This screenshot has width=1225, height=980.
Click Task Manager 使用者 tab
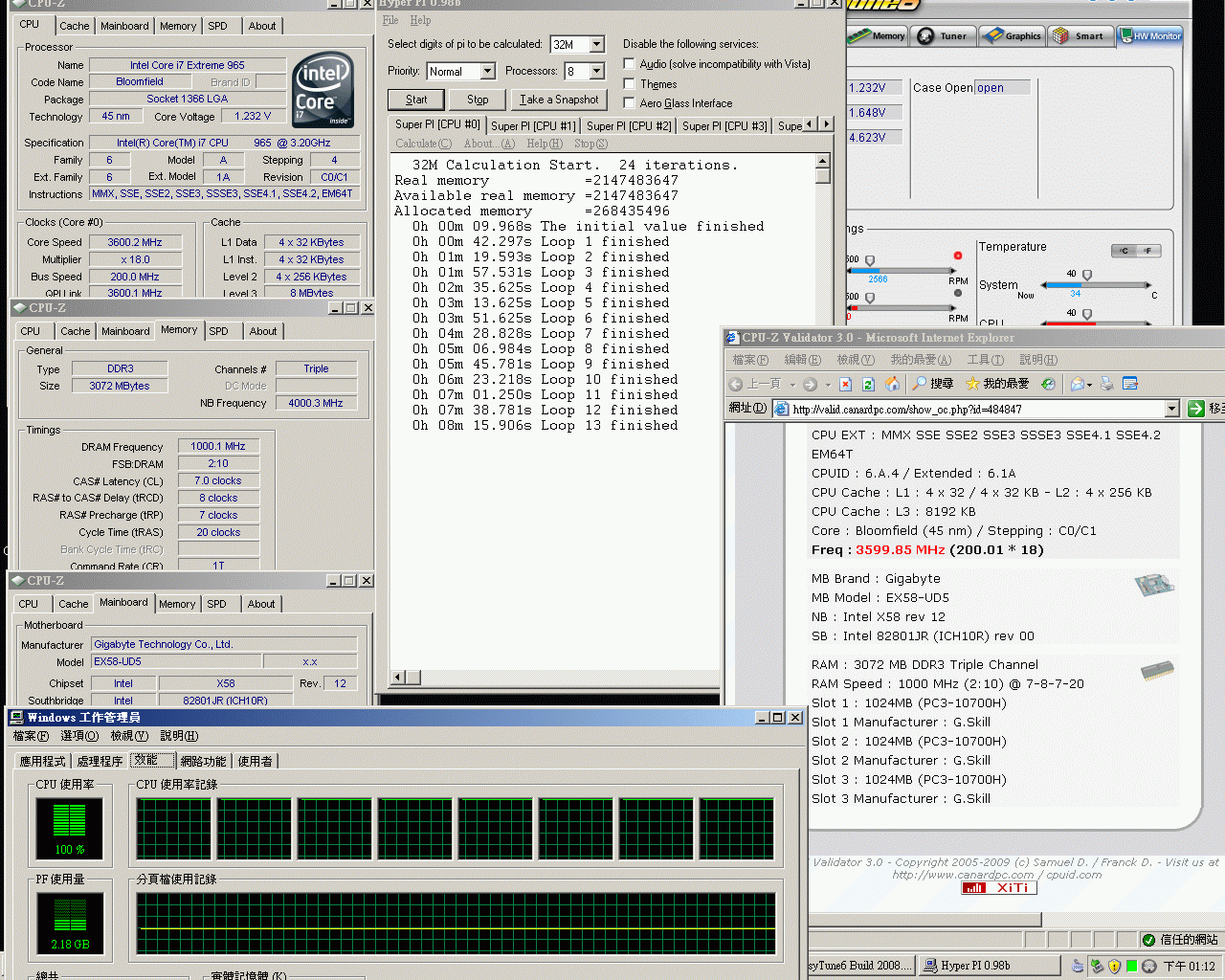pos(255,761)
